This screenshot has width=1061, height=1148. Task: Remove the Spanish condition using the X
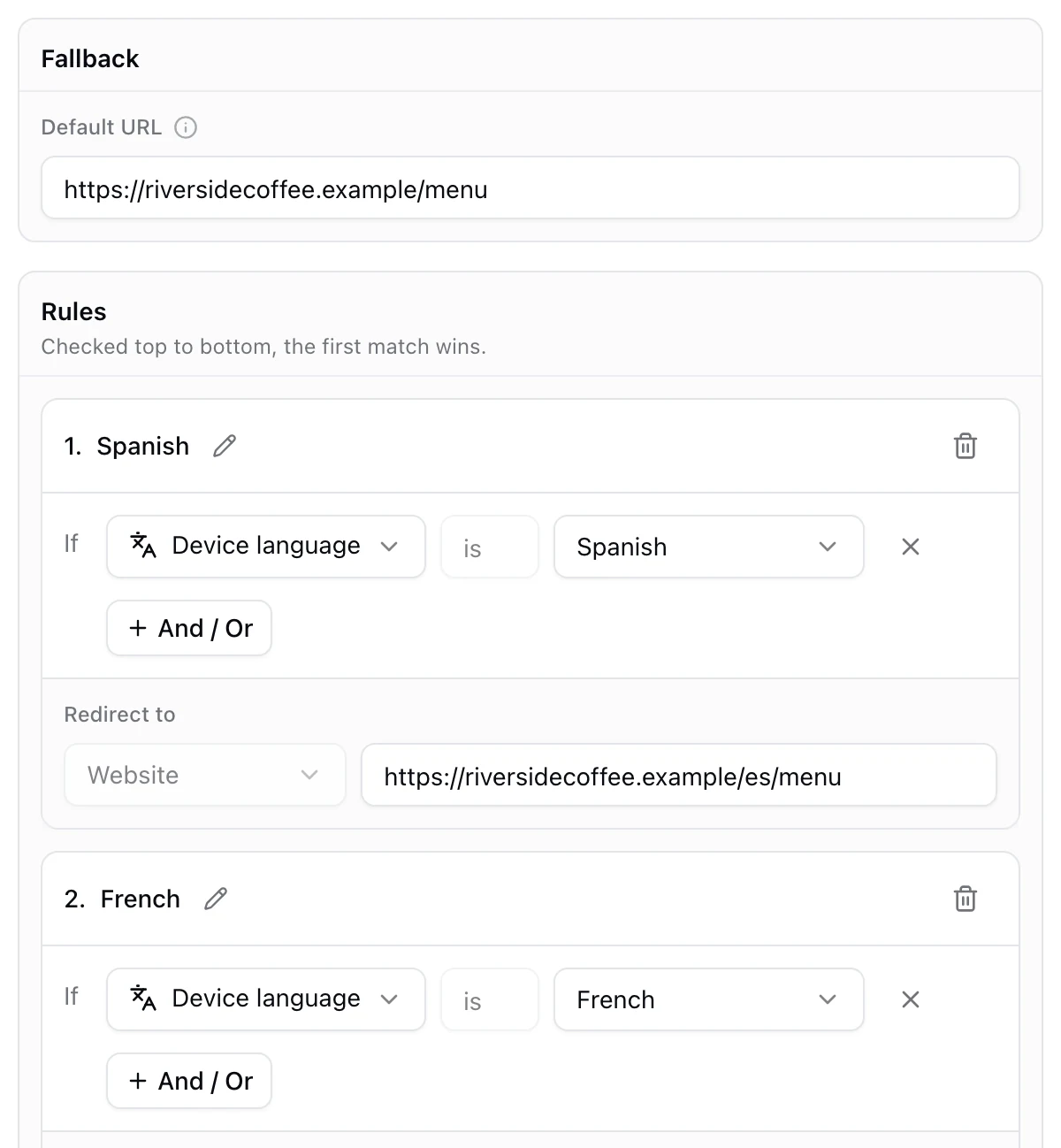point(911,547)
